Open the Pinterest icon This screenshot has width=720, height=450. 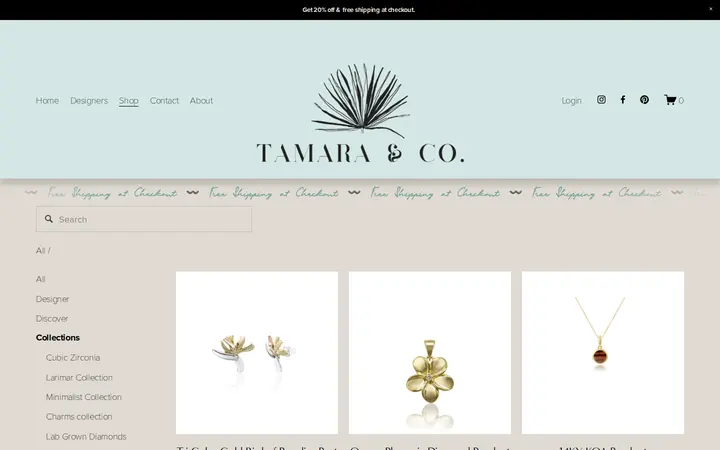644,100
